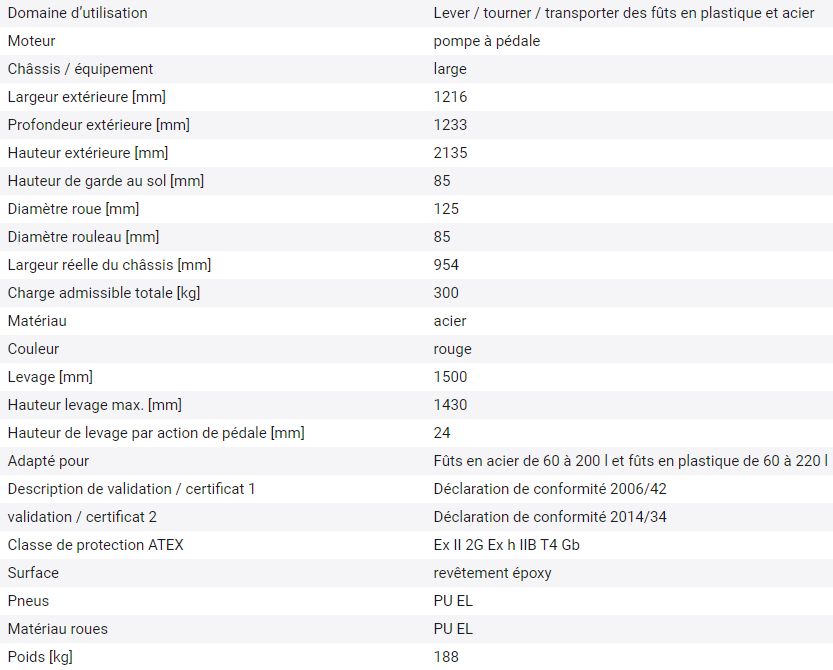
Task: Select the 2135 outer height value
Action: point(450,153)
